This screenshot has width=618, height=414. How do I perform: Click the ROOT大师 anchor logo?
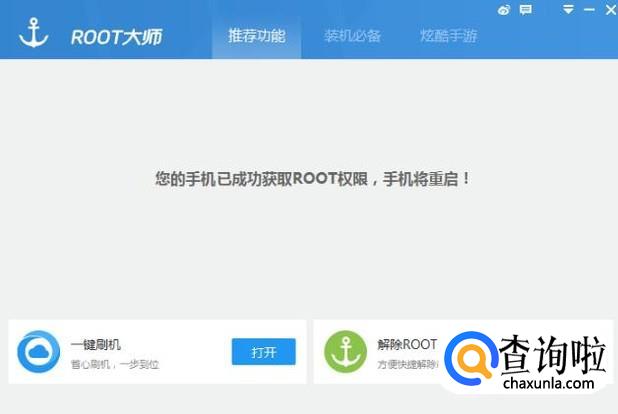click(x=34, y=33)
